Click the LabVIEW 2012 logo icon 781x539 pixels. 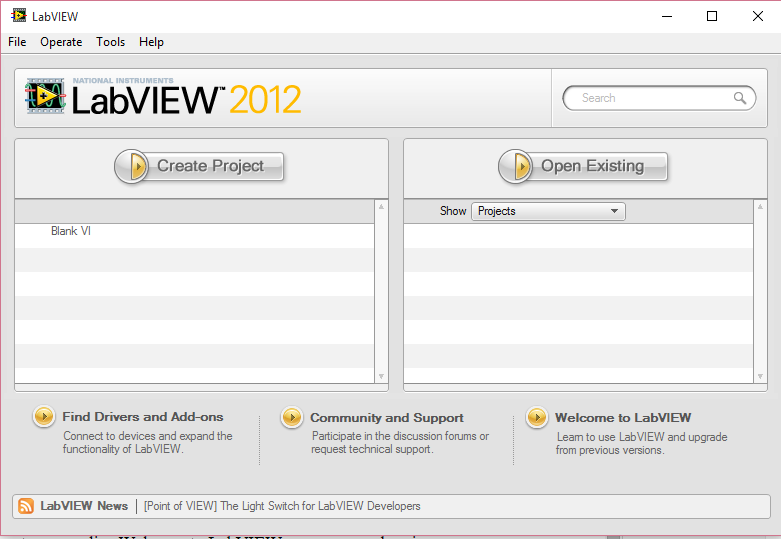pos(45,96)
